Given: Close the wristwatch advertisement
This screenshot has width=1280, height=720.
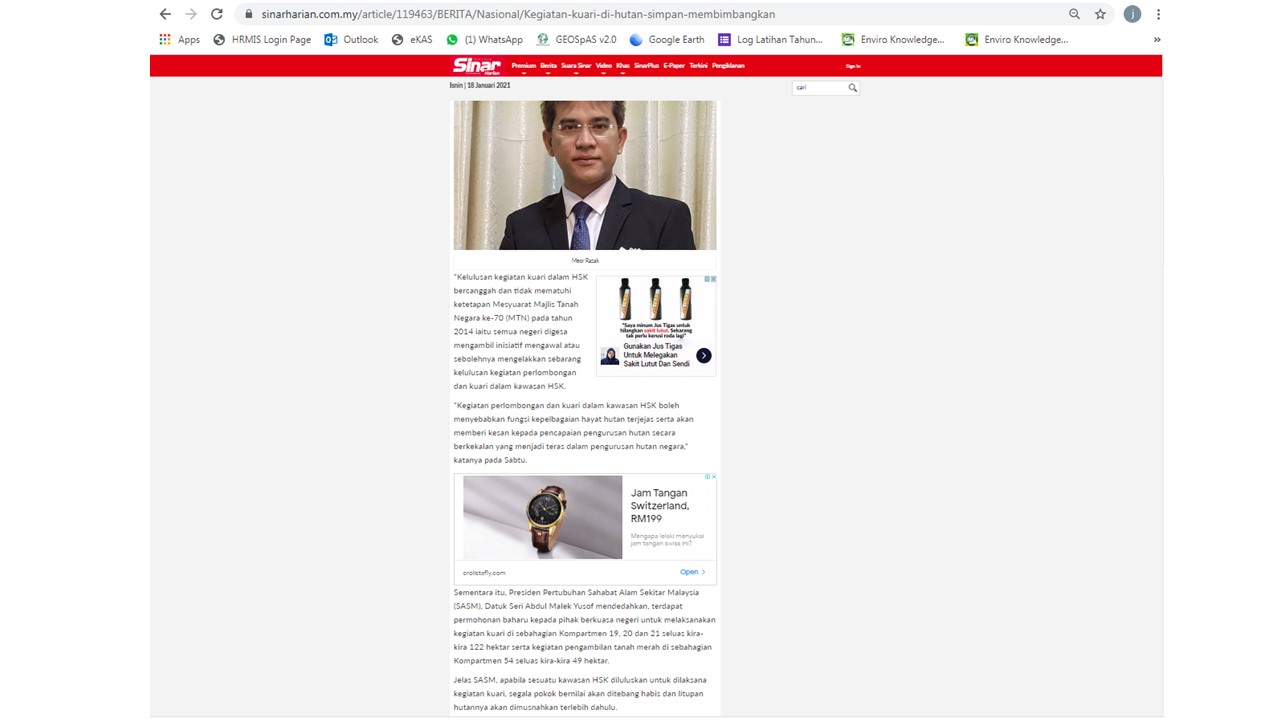Looking at the screenshot, I should pos(712,477).
